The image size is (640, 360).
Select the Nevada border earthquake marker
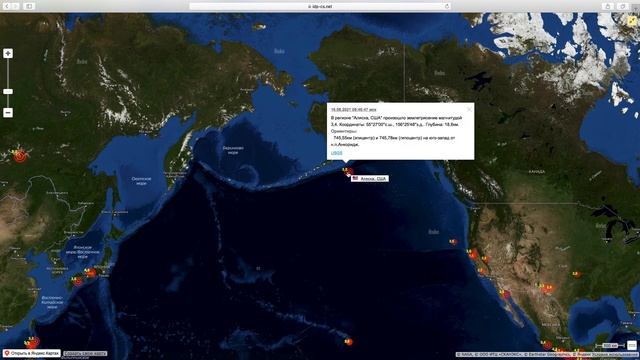coord(485,259)
